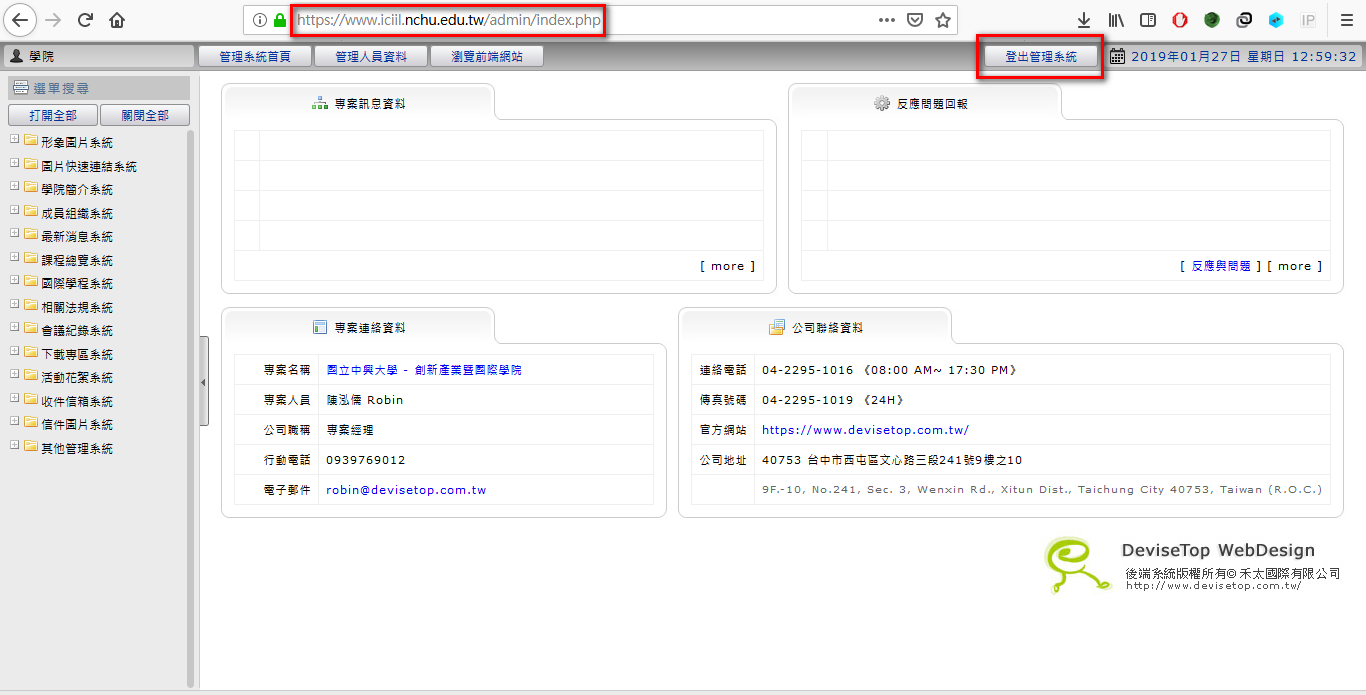Image resolution: width=1366 pixels, height=695 pixels.
Task: Click the gear icon on 反應問題回報 tab
Action: [881, 103]
